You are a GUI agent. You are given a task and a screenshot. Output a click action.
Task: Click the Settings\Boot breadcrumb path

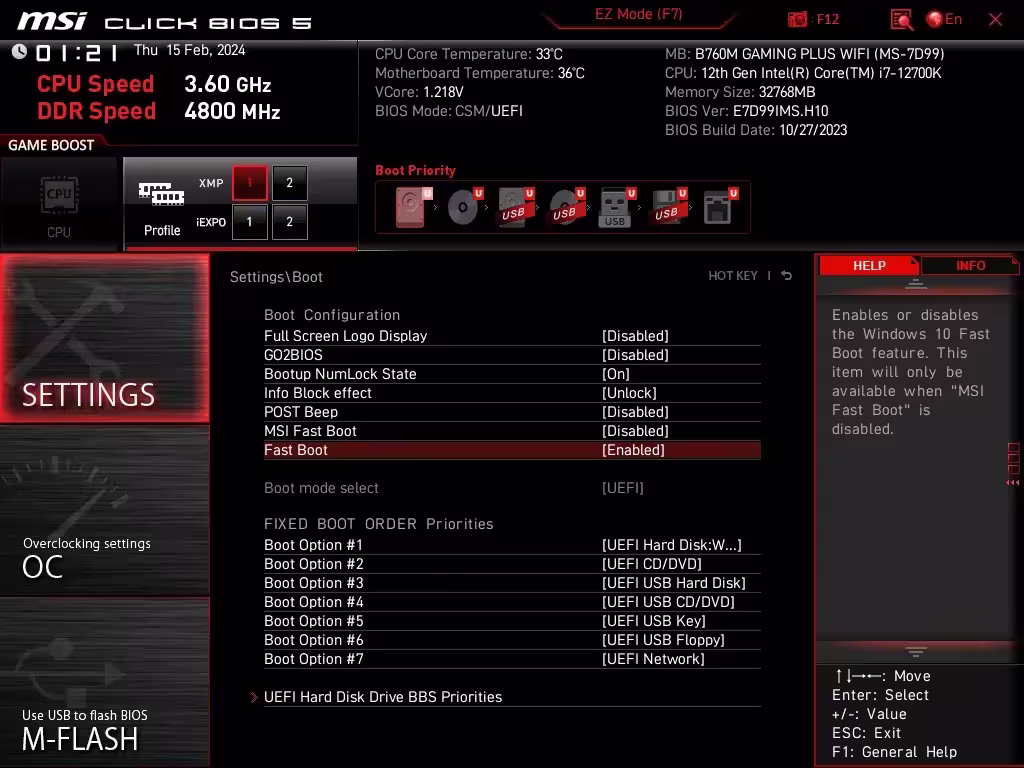pos(276,277)
